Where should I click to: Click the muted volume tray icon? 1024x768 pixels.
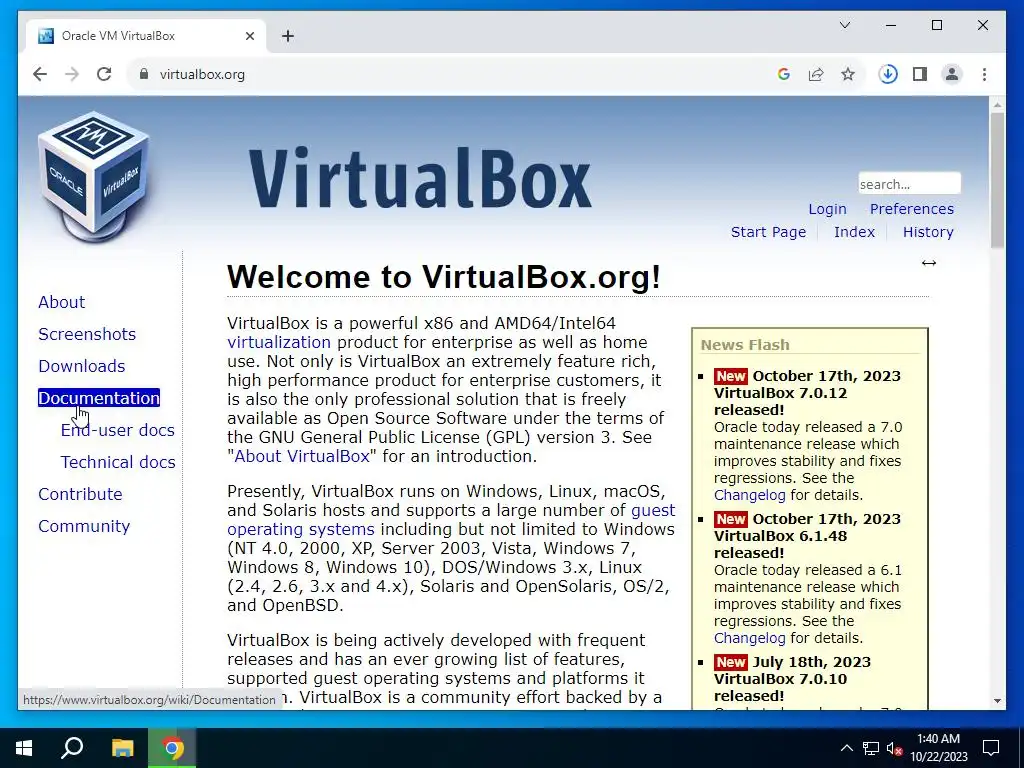(x=895, y=748)
